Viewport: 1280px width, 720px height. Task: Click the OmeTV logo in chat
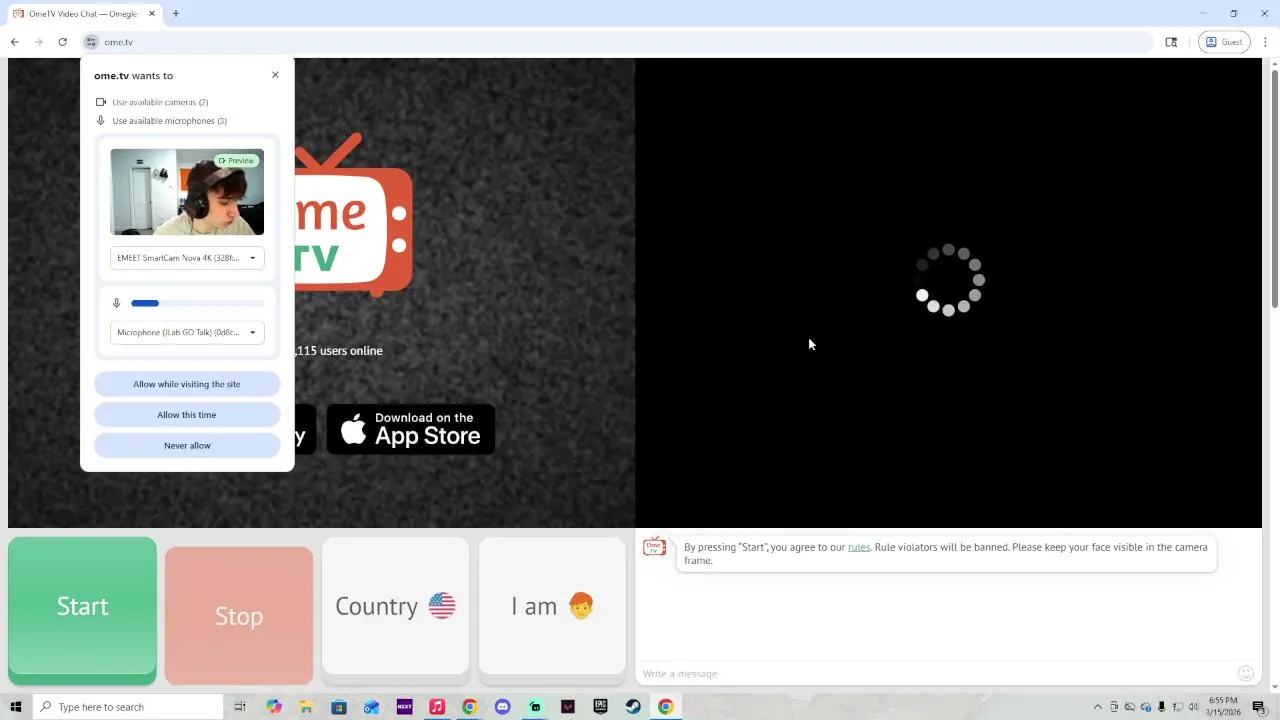(654, 547)
